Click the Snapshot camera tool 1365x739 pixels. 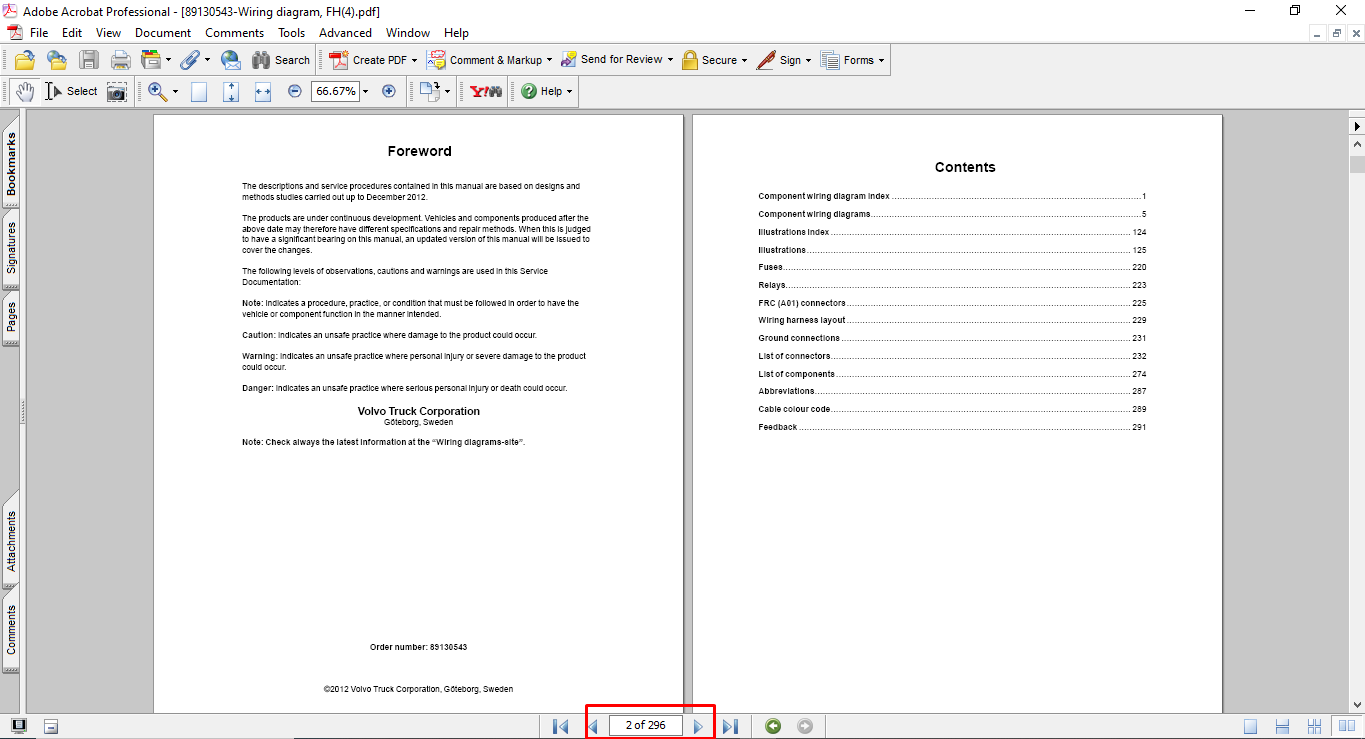coord(117,91)
